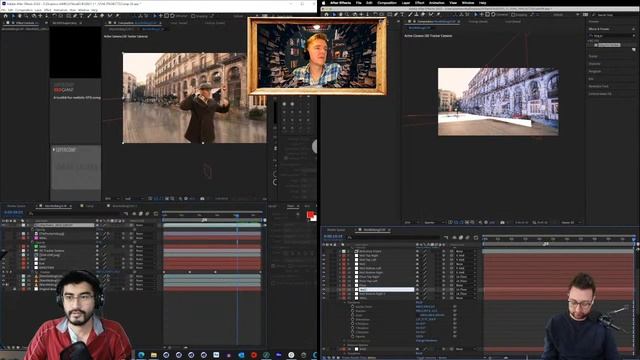Click the time navigator bar in right timeline
Image resolution: width=640 pixels, height=360 pixels.
point(559,236)
